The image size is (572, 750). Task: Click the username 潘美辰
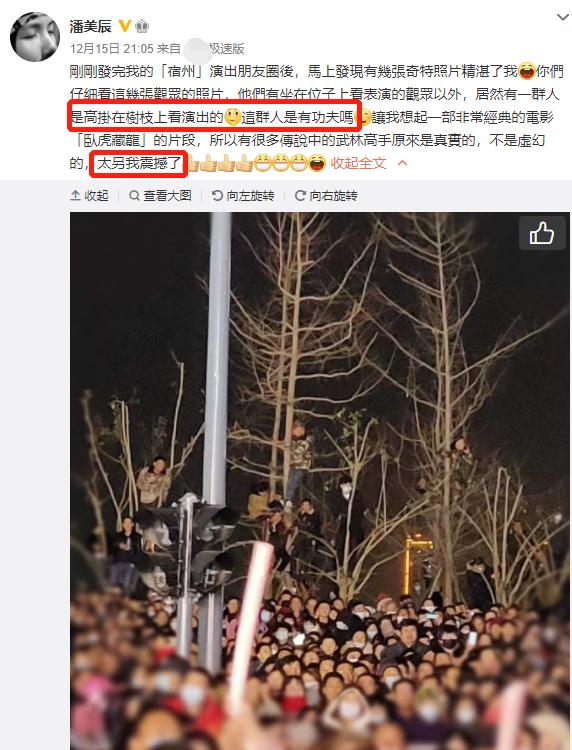90,26
